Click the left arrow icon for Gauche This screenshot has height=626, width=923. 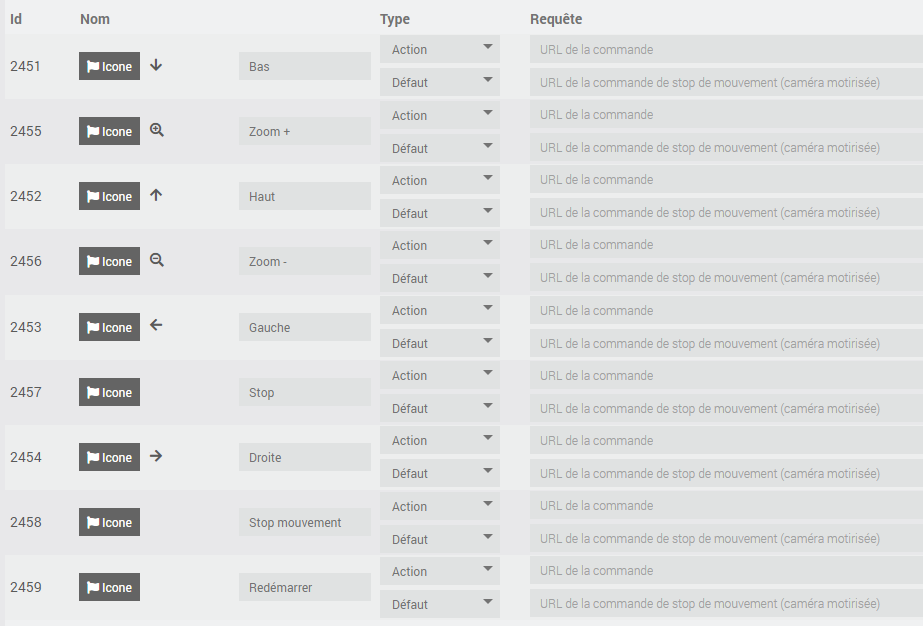tap(156, 325)
